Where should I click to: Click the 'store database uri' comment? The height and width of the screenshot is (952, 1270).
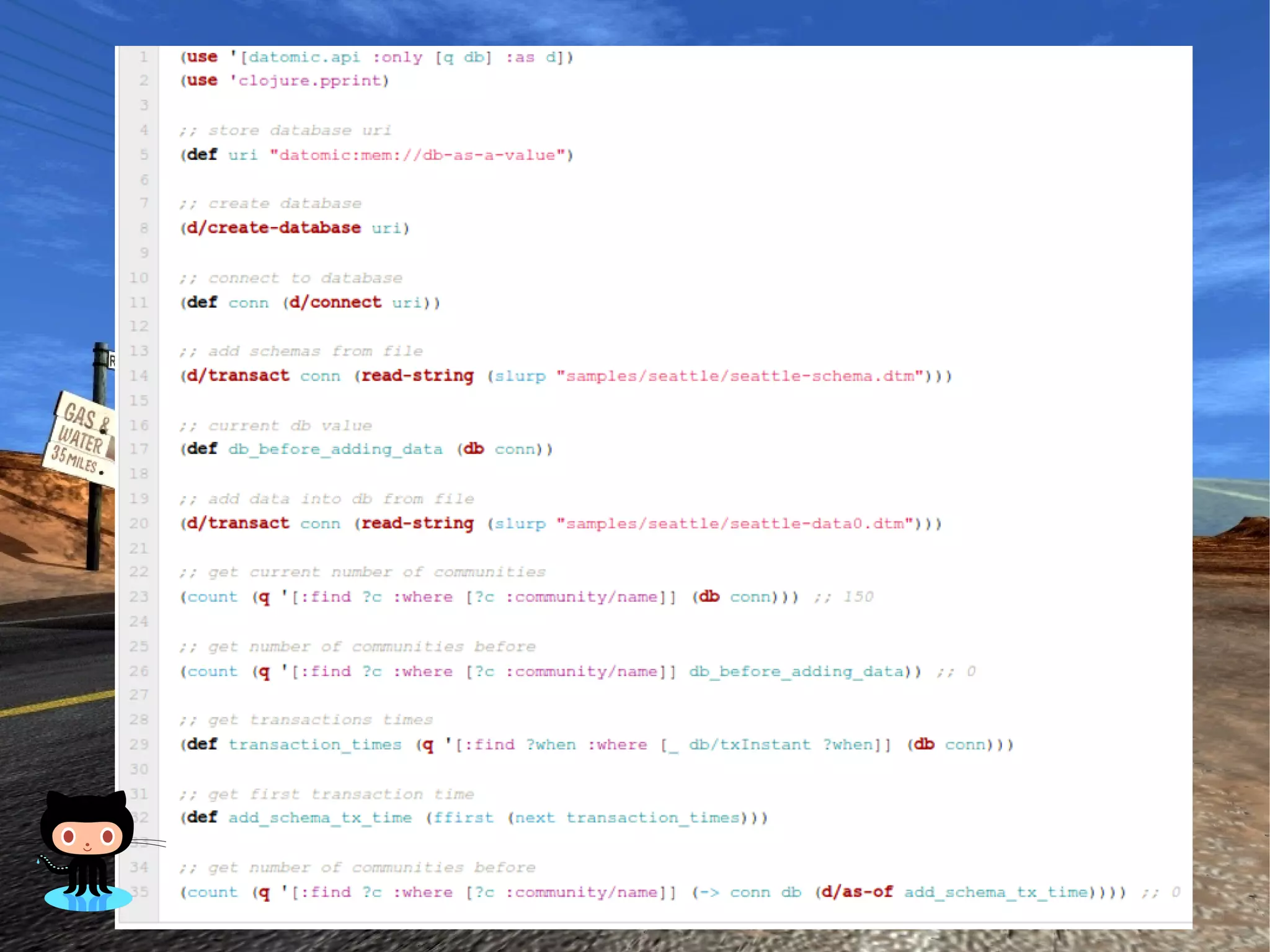tap(285, 130)
